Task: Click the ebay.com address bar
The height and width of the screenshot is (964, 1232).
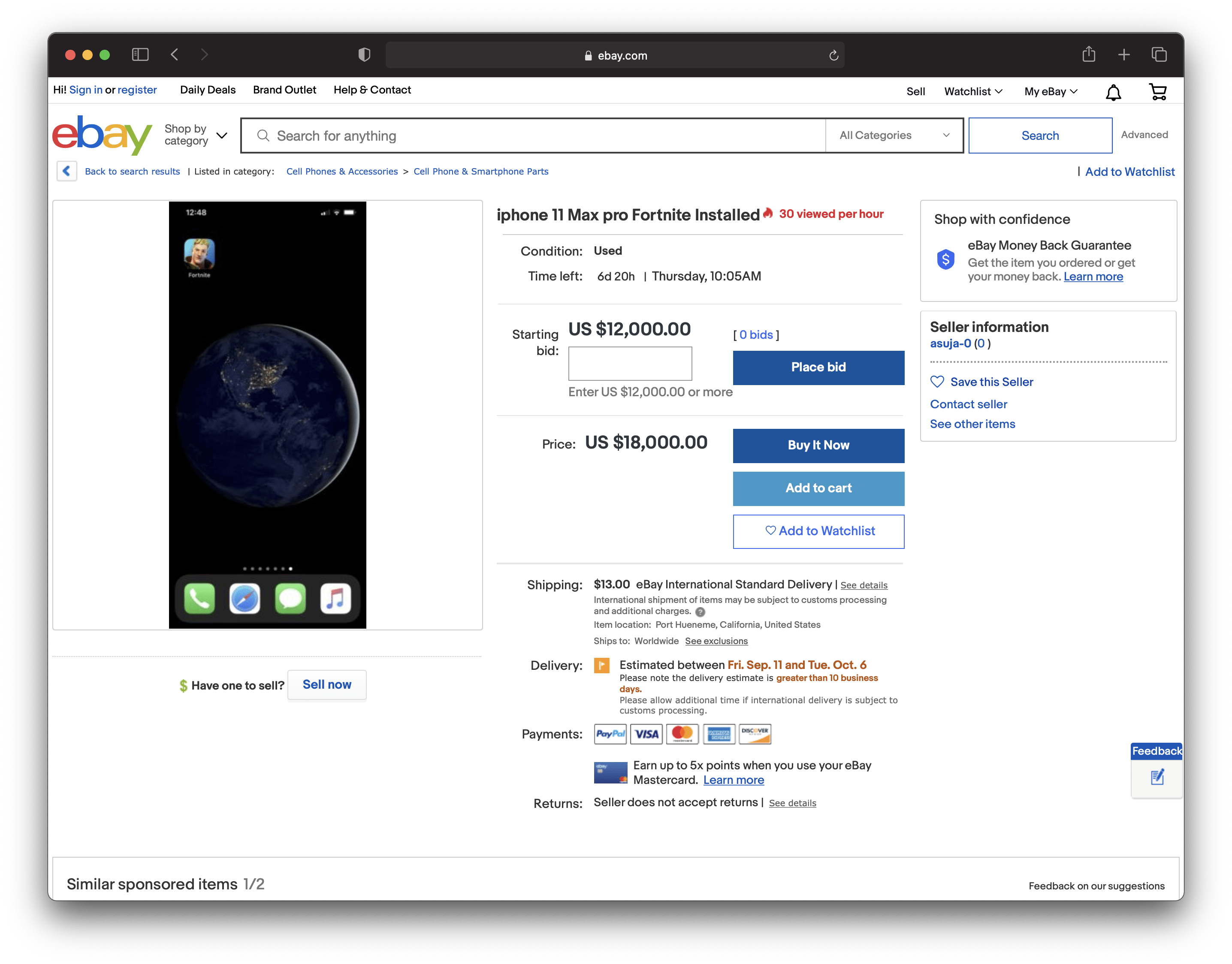Action: pos(615,55)
